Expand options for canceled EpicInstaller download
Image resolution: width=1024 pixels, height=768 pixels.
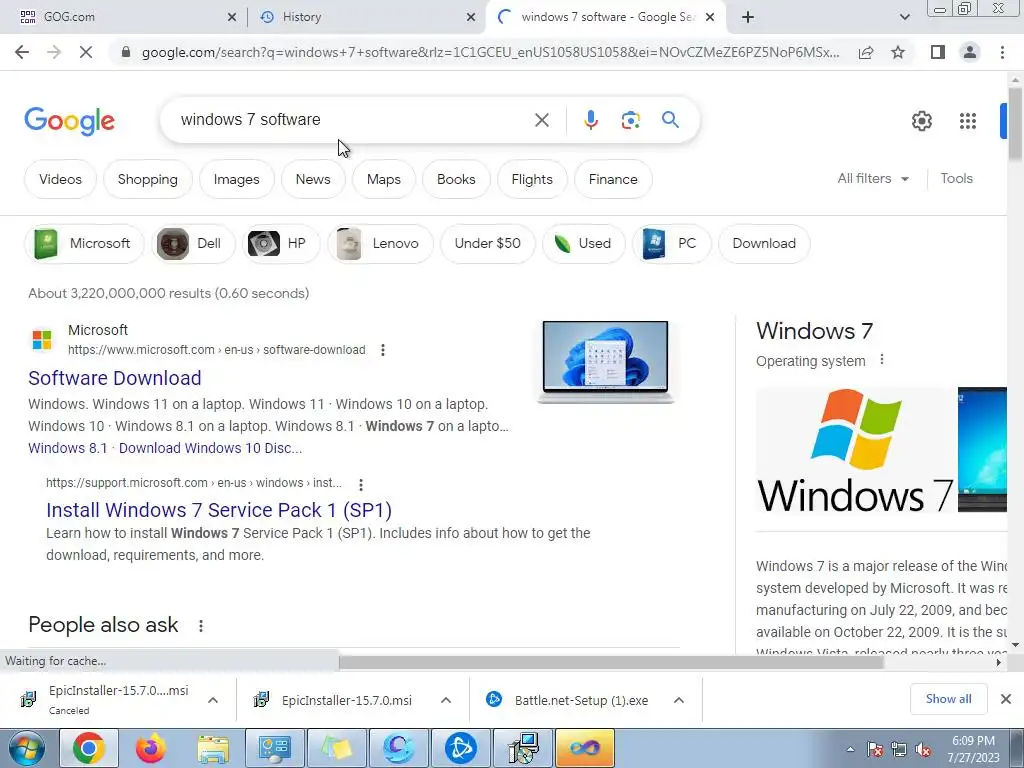(213, 700)
